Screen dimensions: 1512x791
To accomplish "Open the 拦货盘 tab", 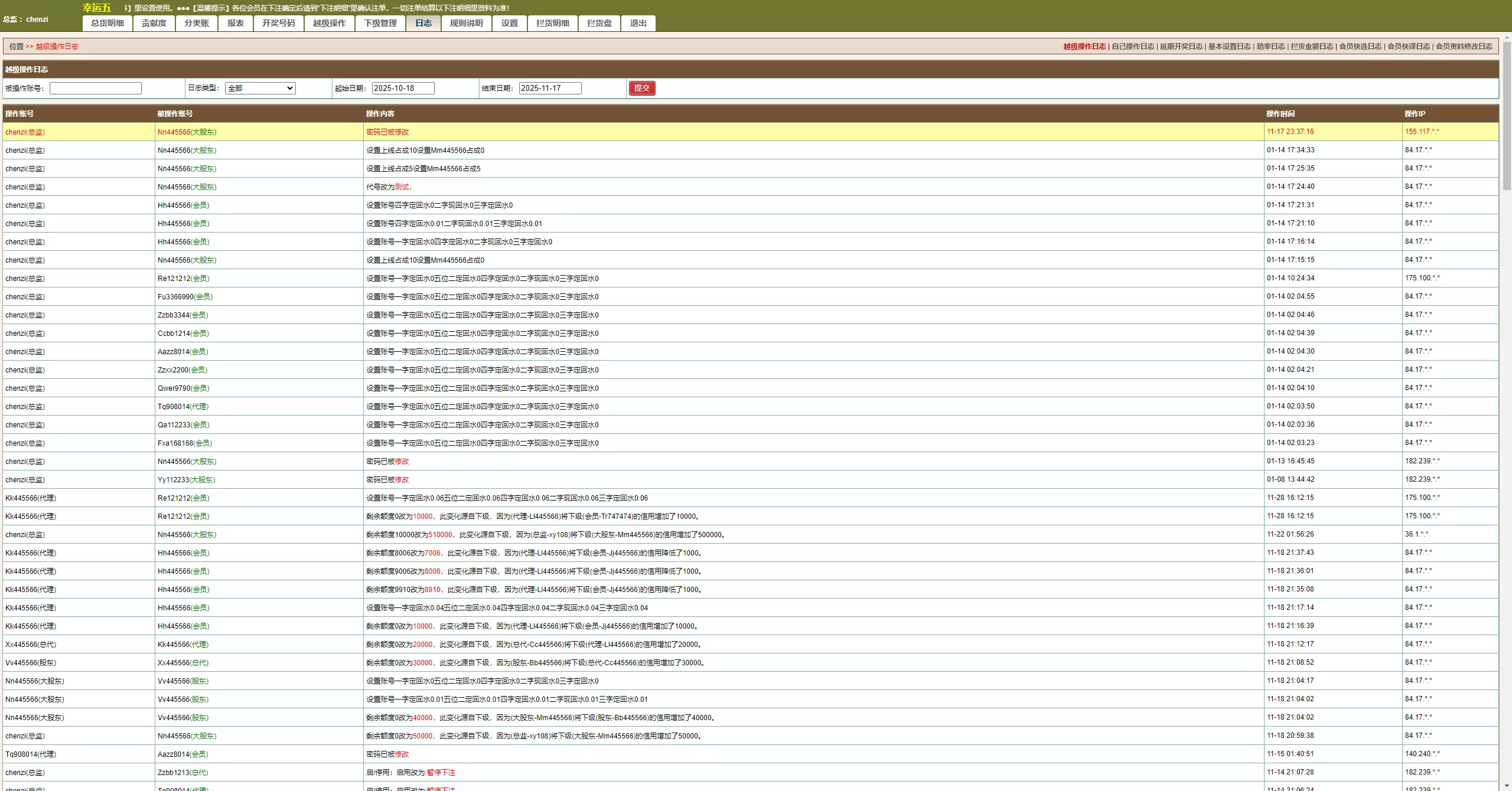I will pyautogui.click(x=599, y=23).
